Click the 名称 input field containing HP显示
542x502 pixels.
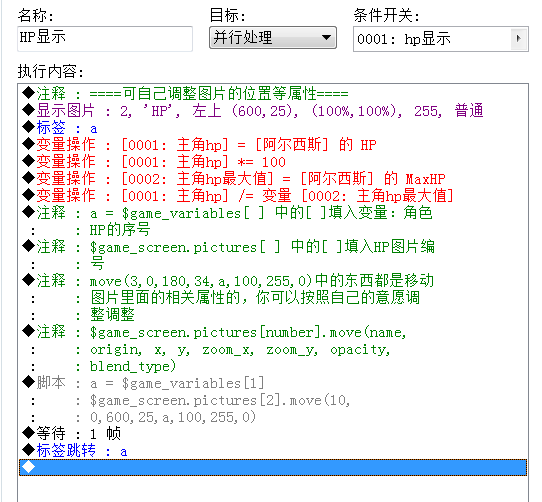105,39
